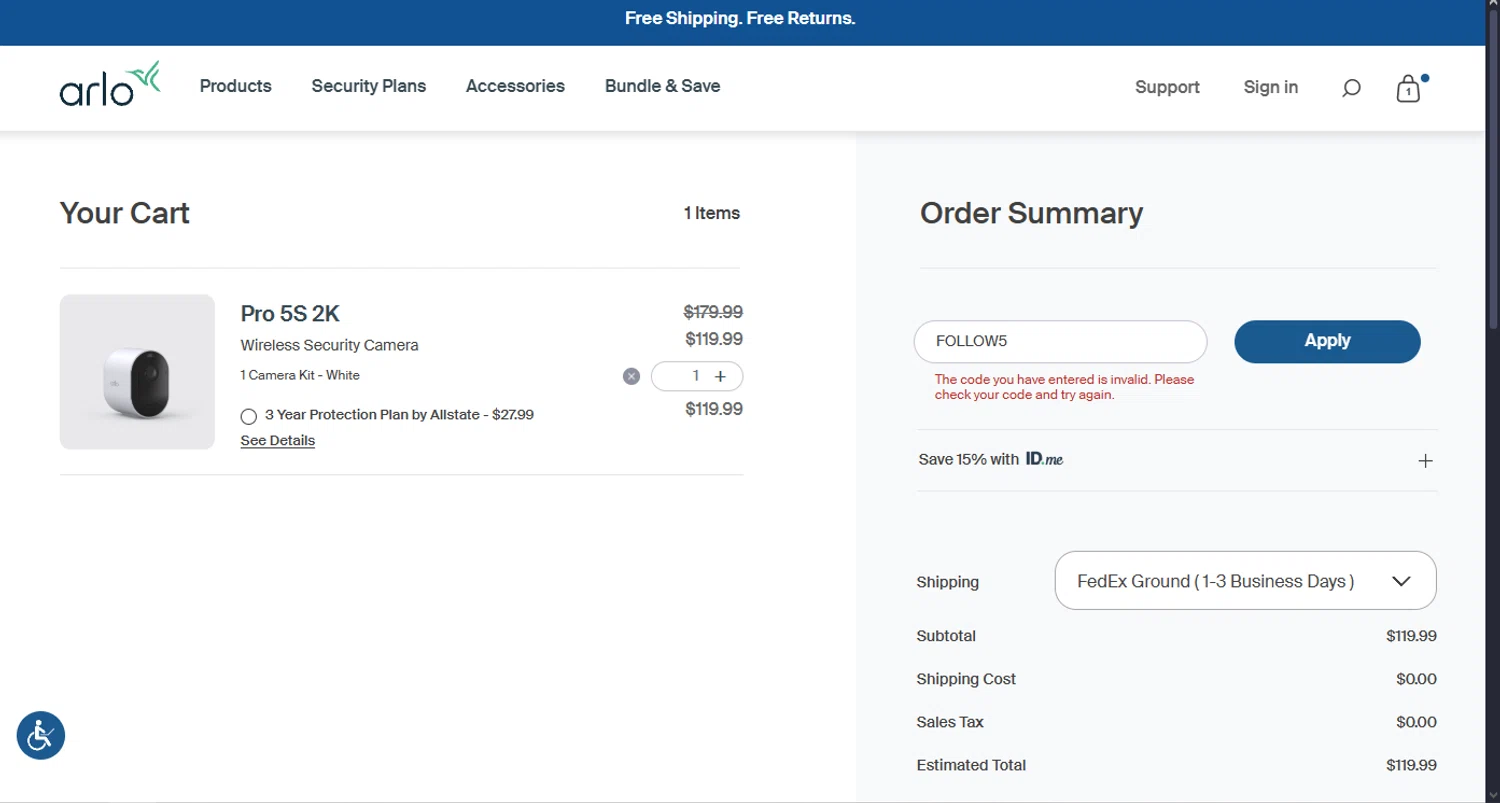This screenshot has height=803, width=1500.
Task: Remove Pro 5S 2K from cart
Action: 631,376
